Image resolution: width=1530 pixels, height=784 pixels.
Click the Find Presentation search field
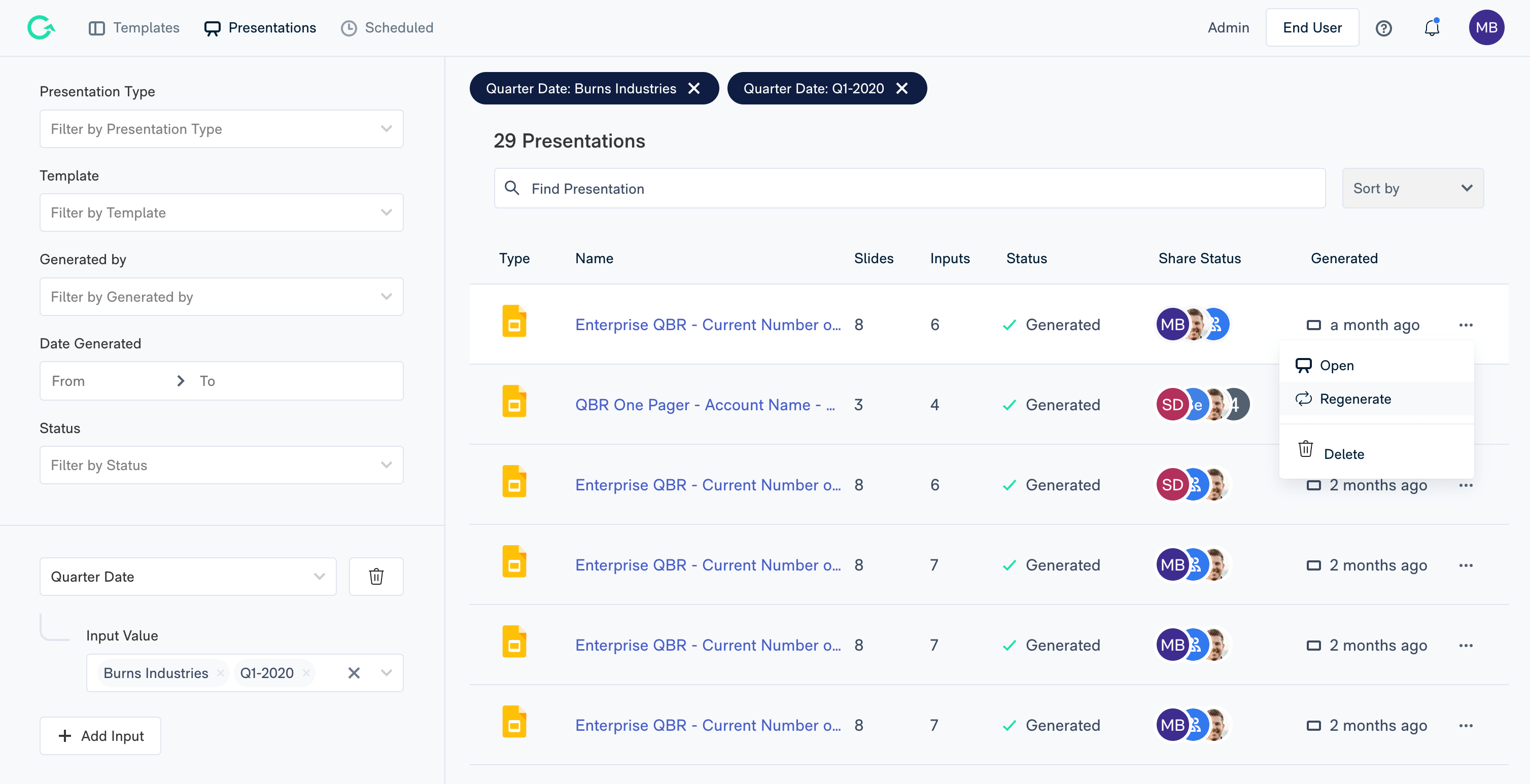909,188
